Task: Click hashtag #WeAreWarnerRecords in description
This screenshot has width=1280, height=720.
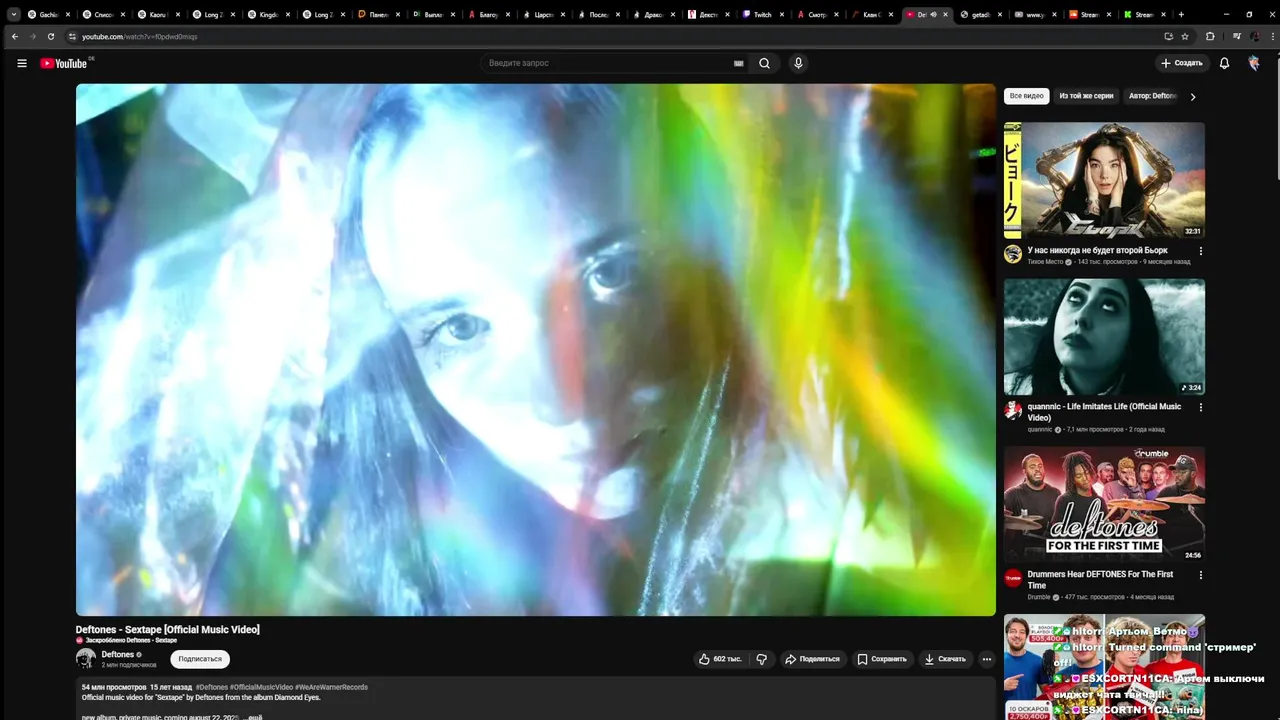Action: coord(331,687)
